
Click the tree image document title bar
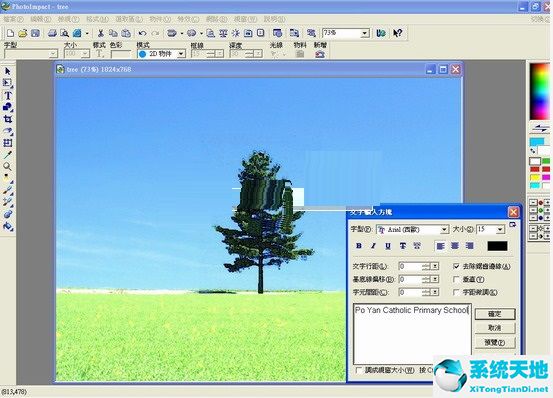[258, 69]
